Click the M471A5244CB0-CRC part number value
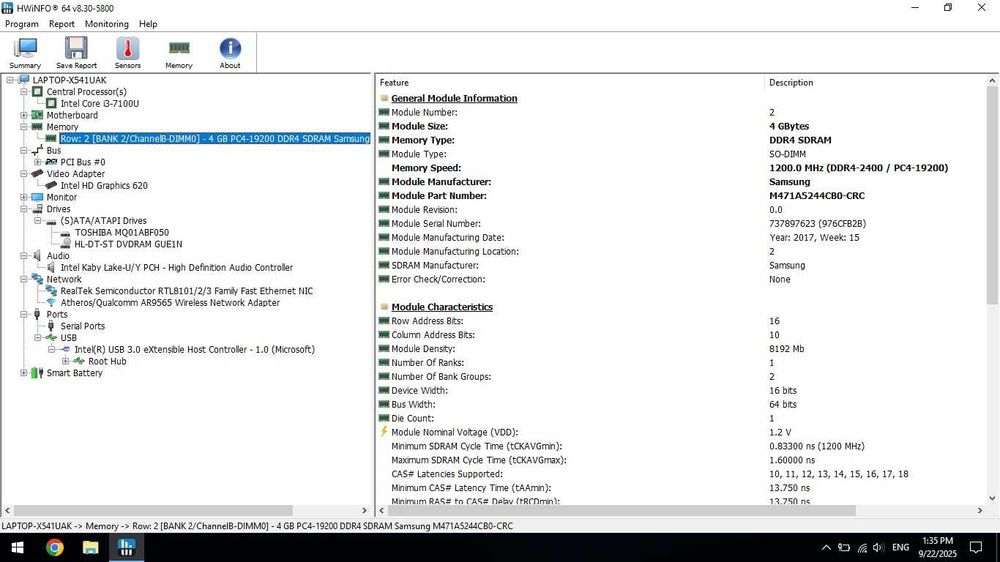1000x562 pixels. (x=817, y=196)
